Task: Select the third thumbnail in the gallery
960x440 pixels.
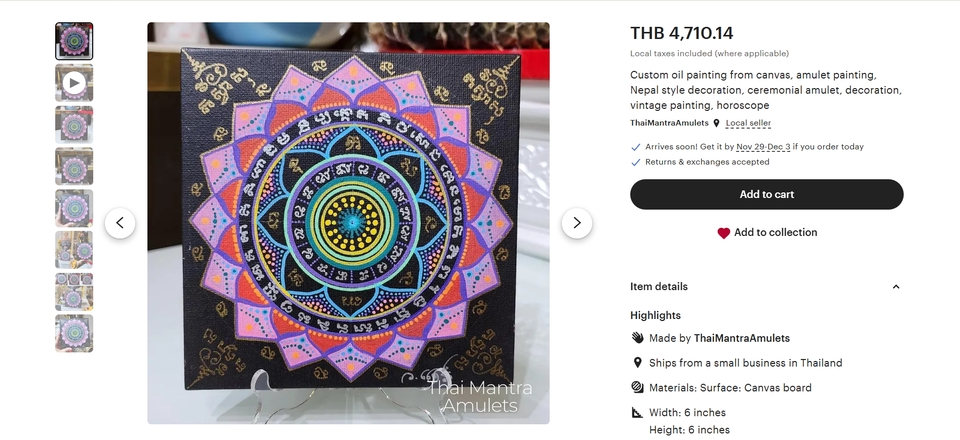Action: coord(74,124)
